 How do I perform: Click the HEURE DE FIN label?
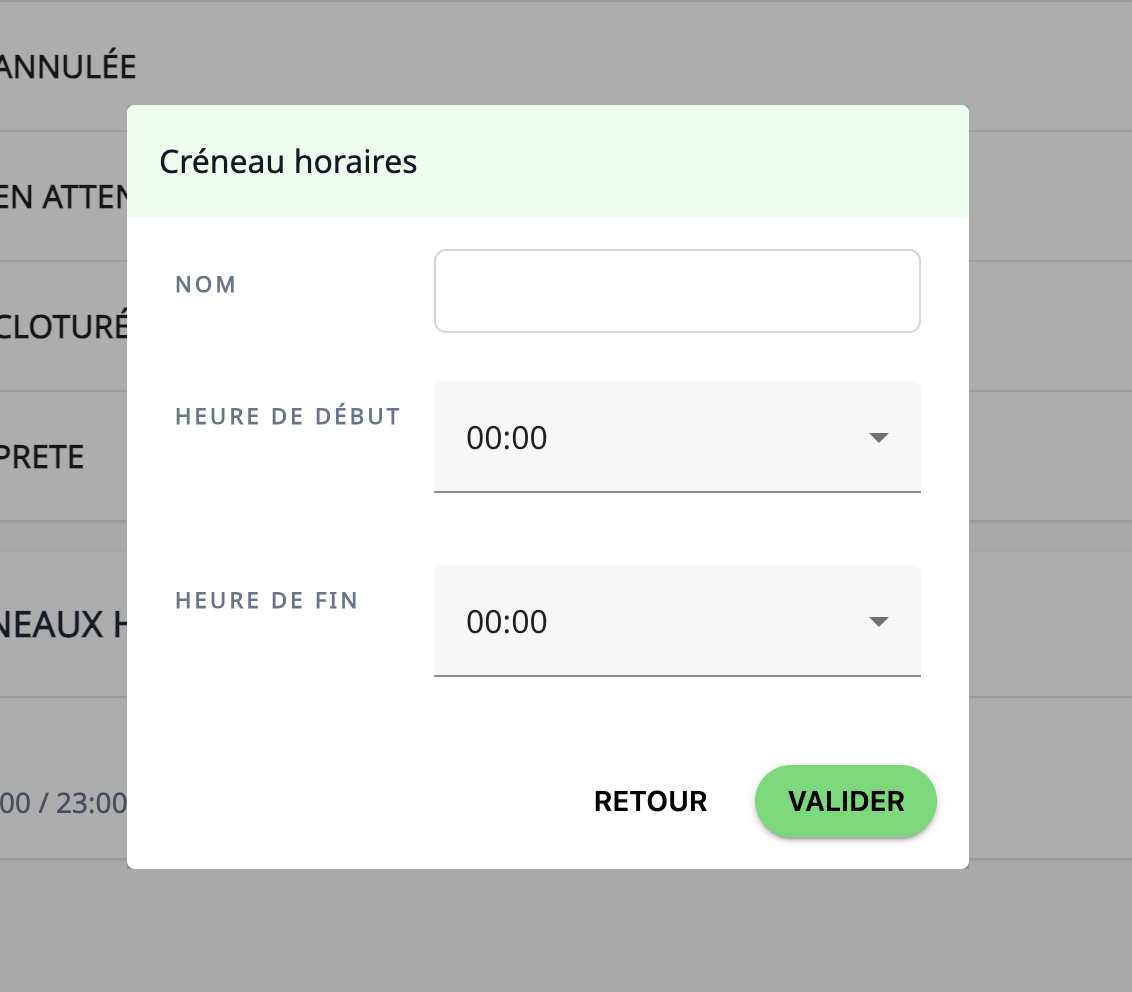(x=266, y=601)
